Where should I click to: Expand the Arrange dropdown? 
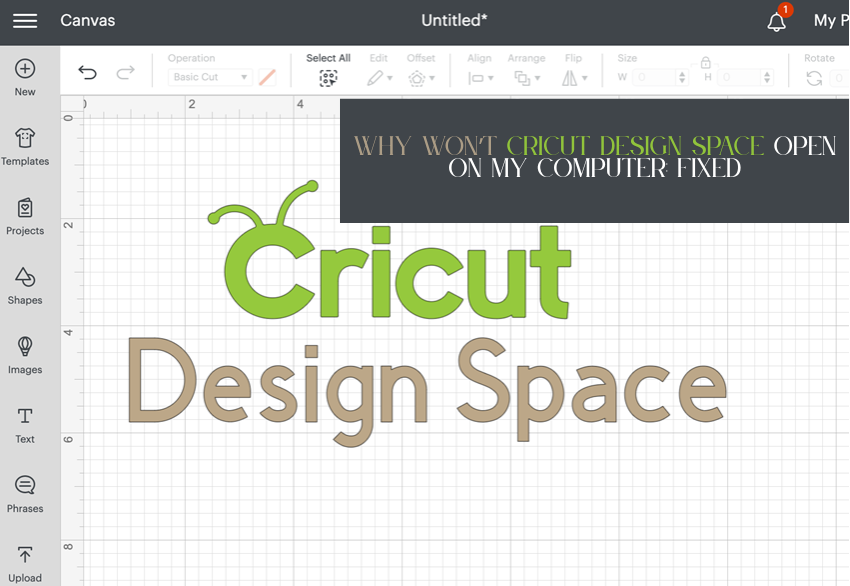pyautogui.click(x=527, y=77)
